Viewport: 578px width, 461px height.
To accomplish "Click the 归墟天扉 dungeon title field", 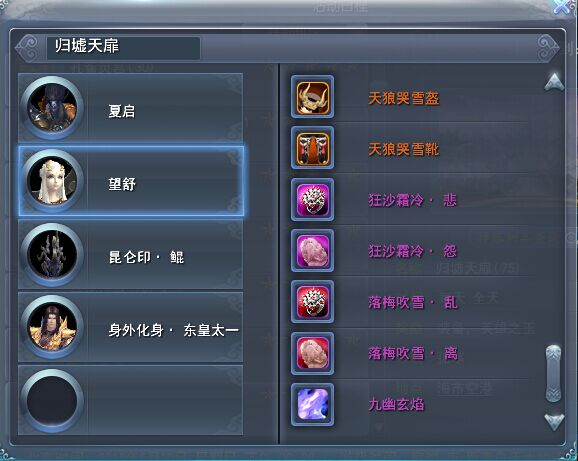I will (123, 48).
